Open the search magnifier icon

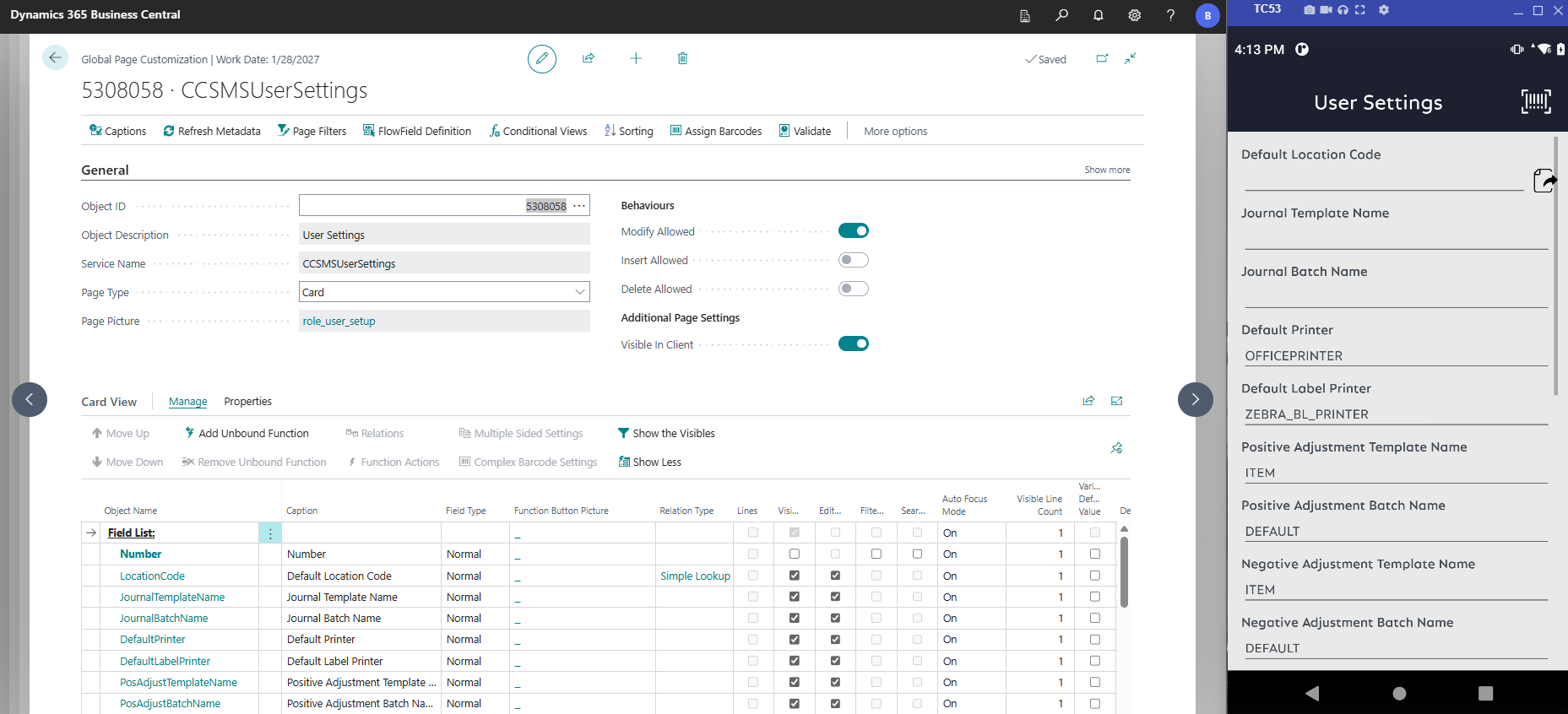click(x=1061, y=15)
